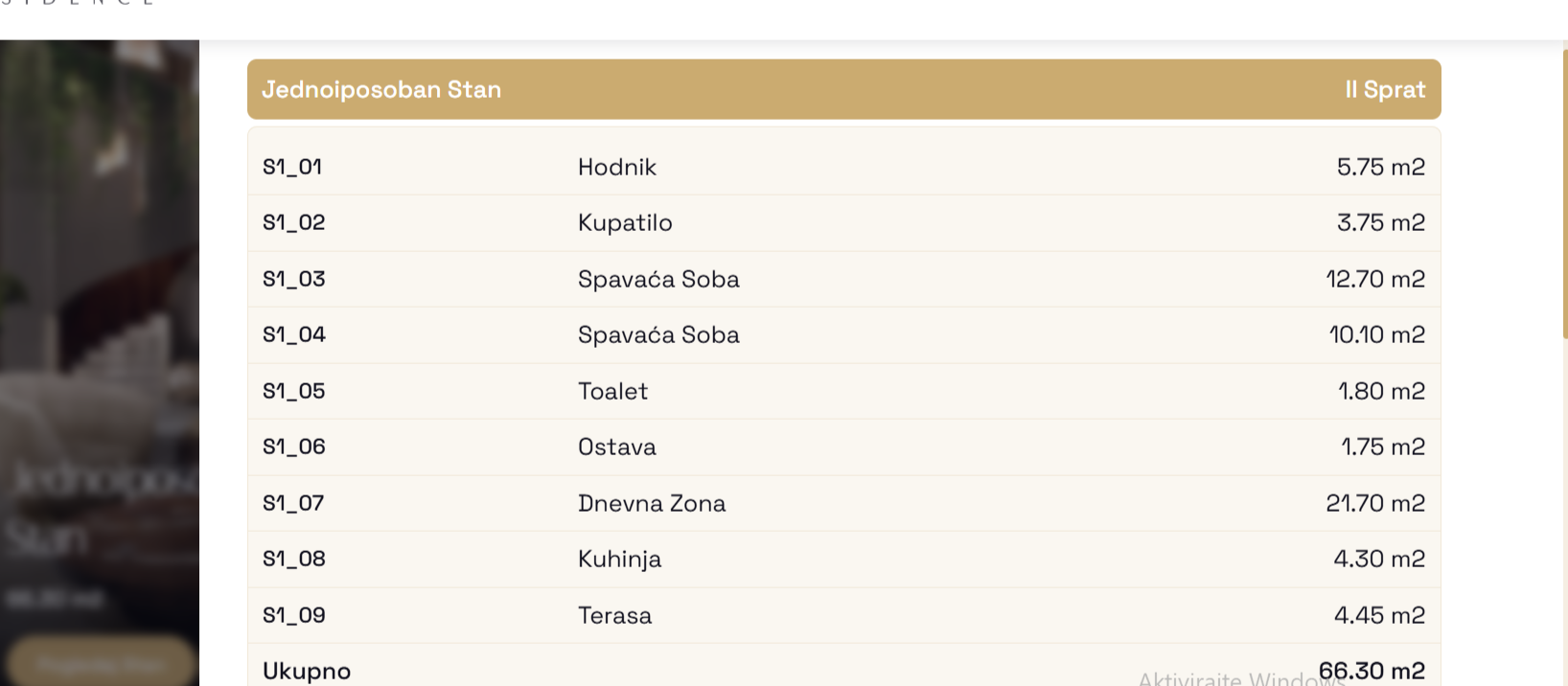Viewport: 1568px width, 686px height.
Task: Click the S1_09 code label
Action: point(294,615)
